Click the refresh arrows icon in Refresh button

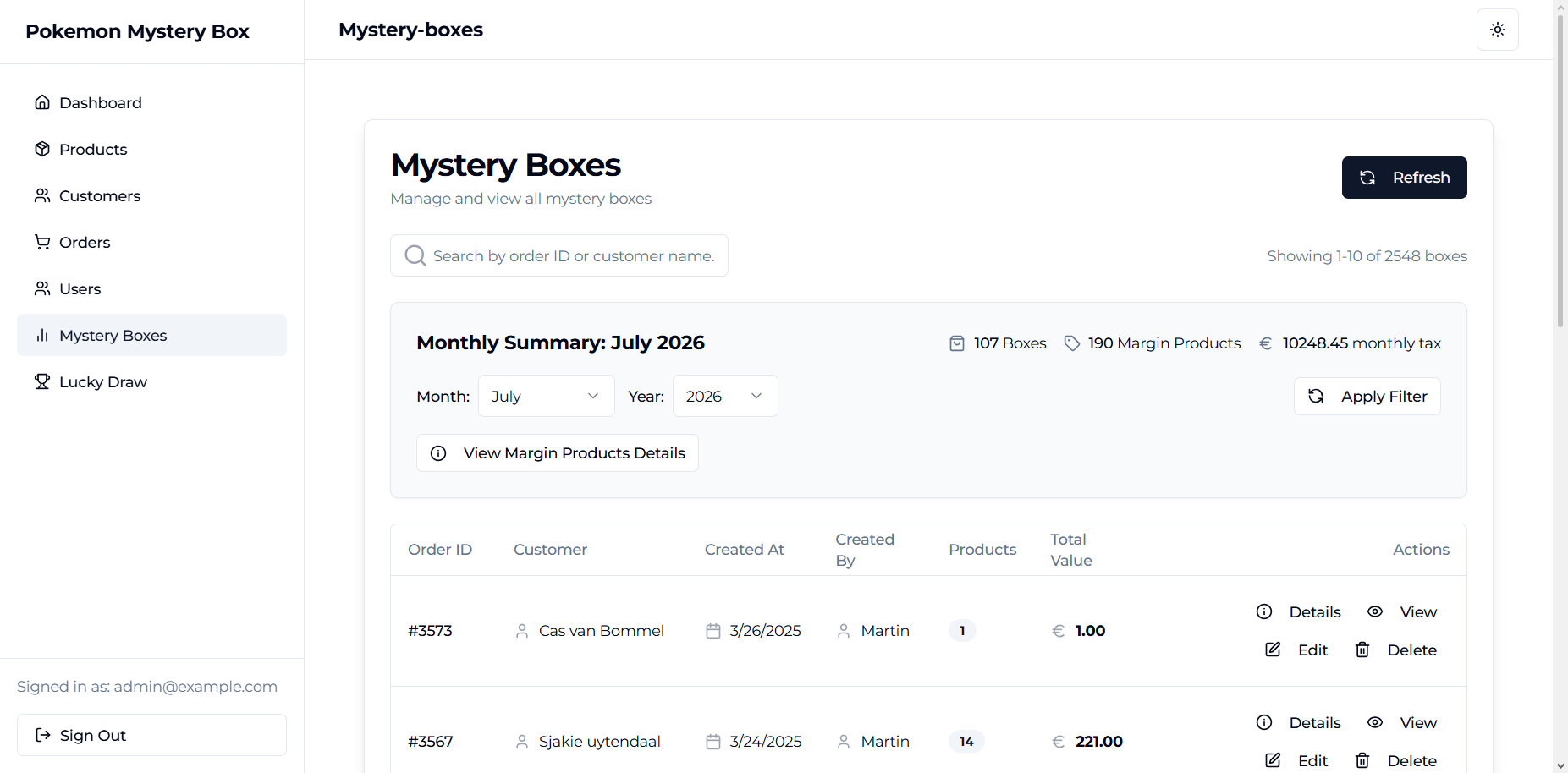pyautogui.click(x=1367, y=178)
